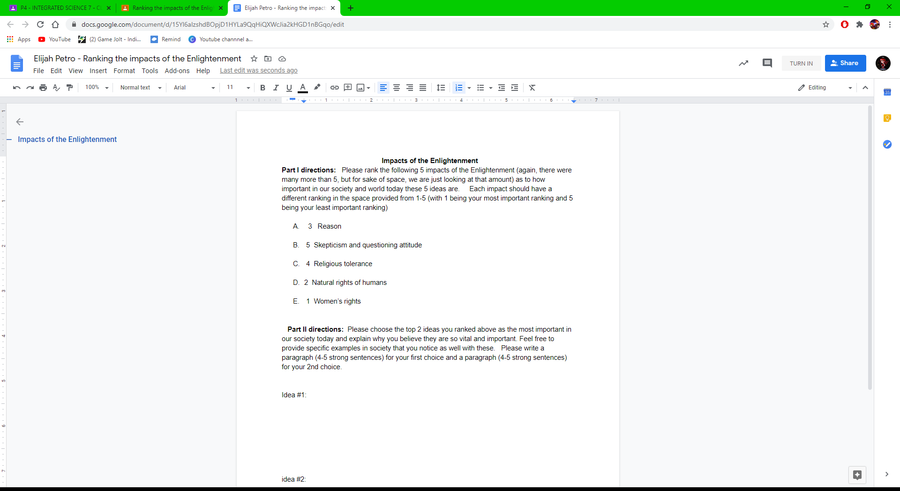Hide the menus with the up chevron

[866, 88]
